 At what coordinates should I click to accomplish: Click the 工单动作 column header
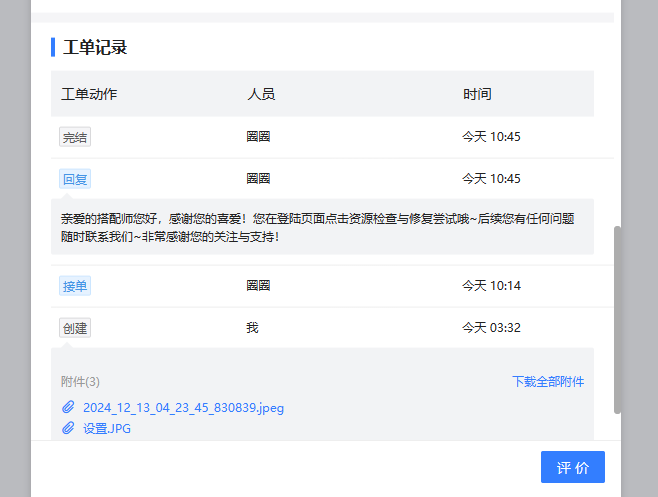click(x=89, y=94)
